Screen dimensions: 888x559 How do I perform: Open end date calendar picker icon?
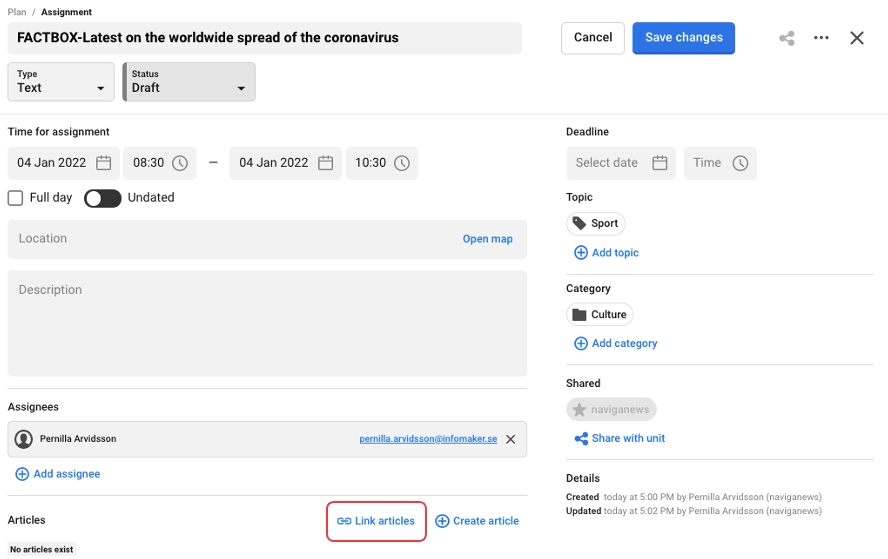coord(325,163)
